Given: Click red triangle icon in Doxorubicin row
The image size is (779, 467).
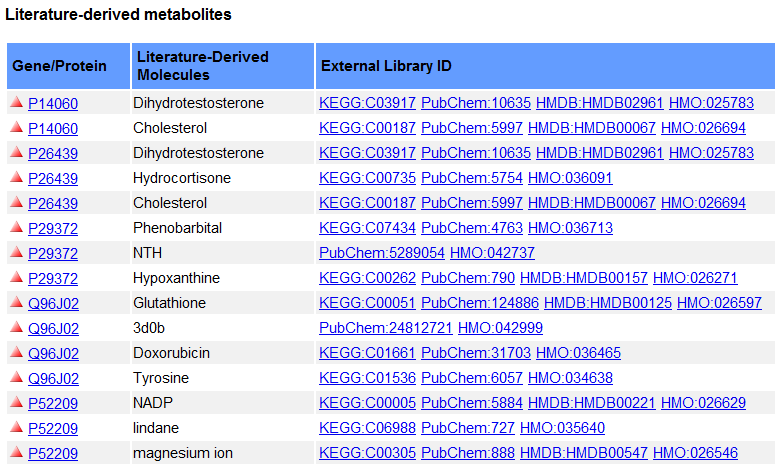Looking at the screenshot, I should (16, 352).
